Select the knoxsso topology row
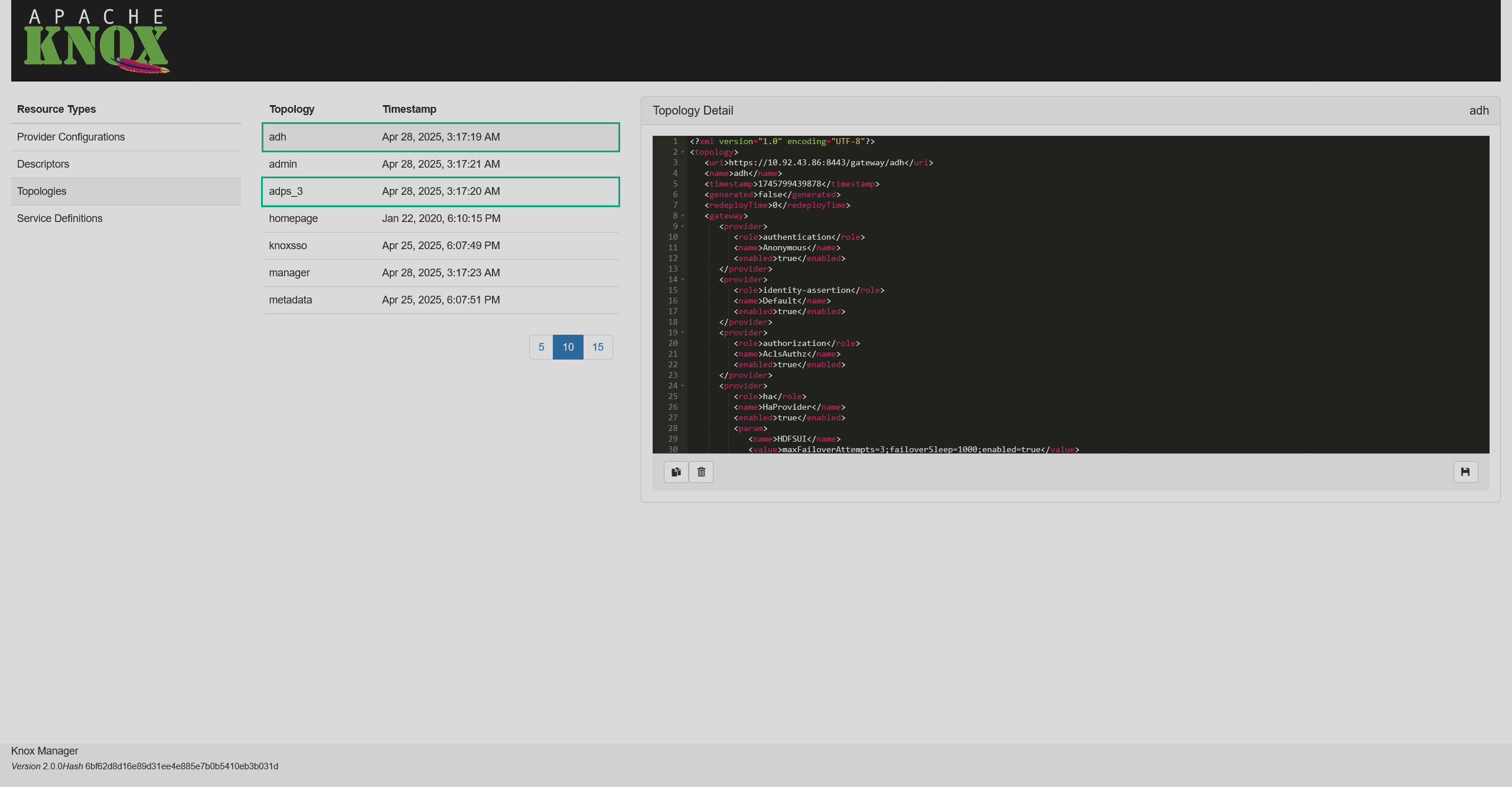This screenshot has height=787, width=1512. (441, 246)
